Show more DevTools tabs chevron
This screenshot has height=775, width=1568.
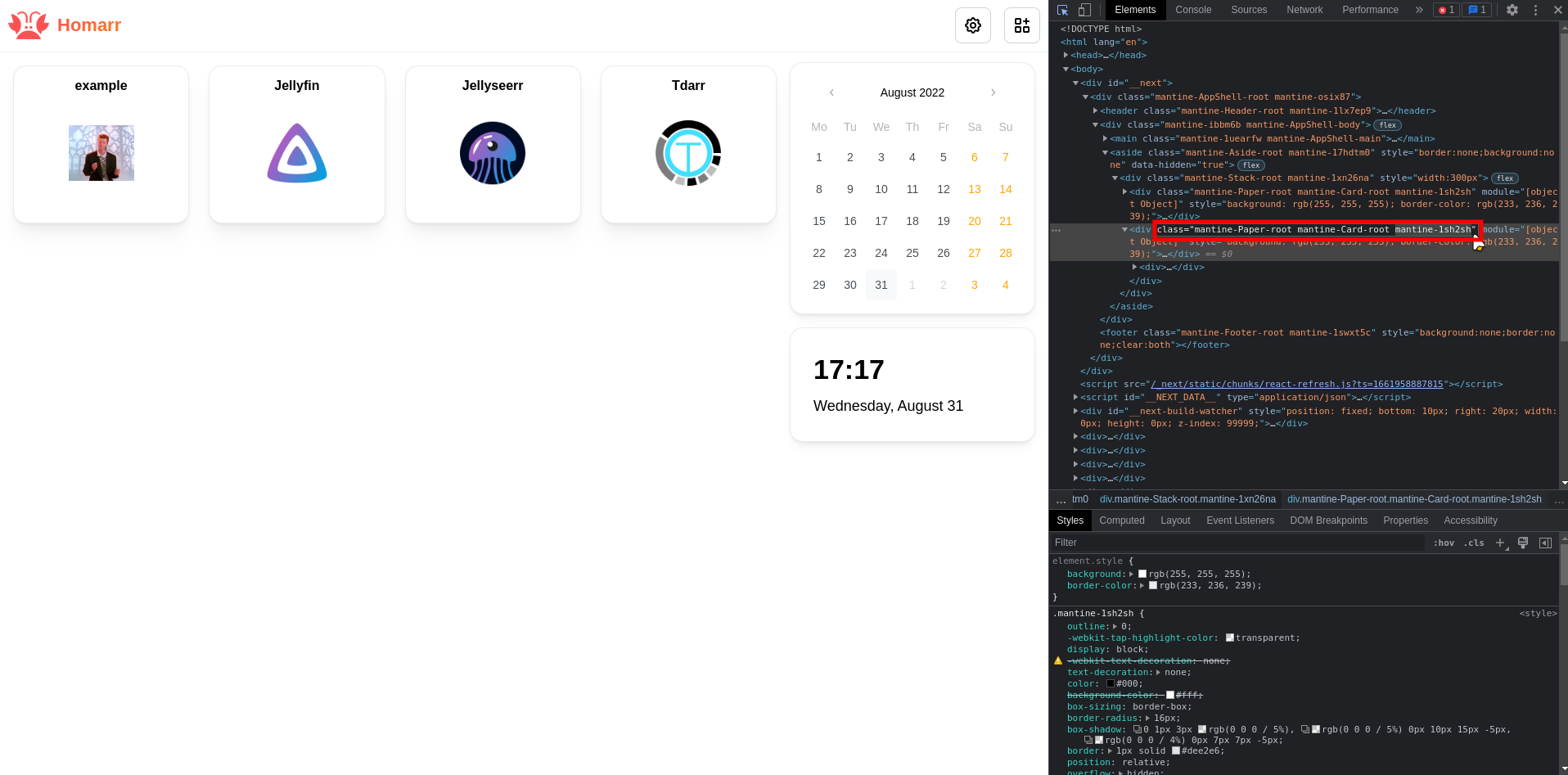1419,10
